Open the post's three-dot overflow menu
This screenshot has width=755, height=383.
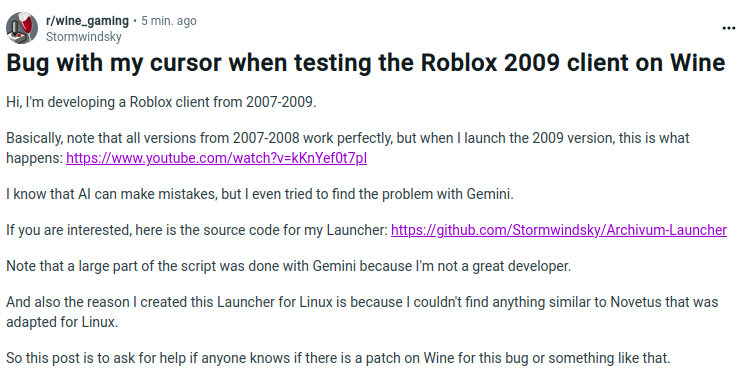click(729, 28)
